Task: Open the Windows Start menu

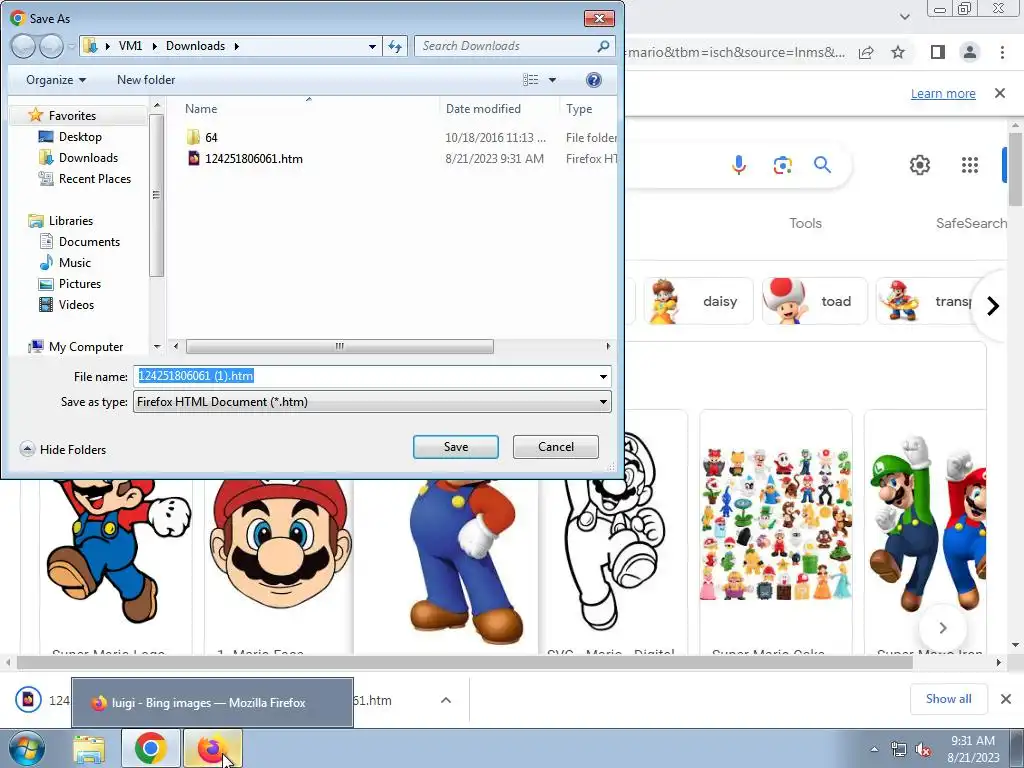Action: (27, 749)
